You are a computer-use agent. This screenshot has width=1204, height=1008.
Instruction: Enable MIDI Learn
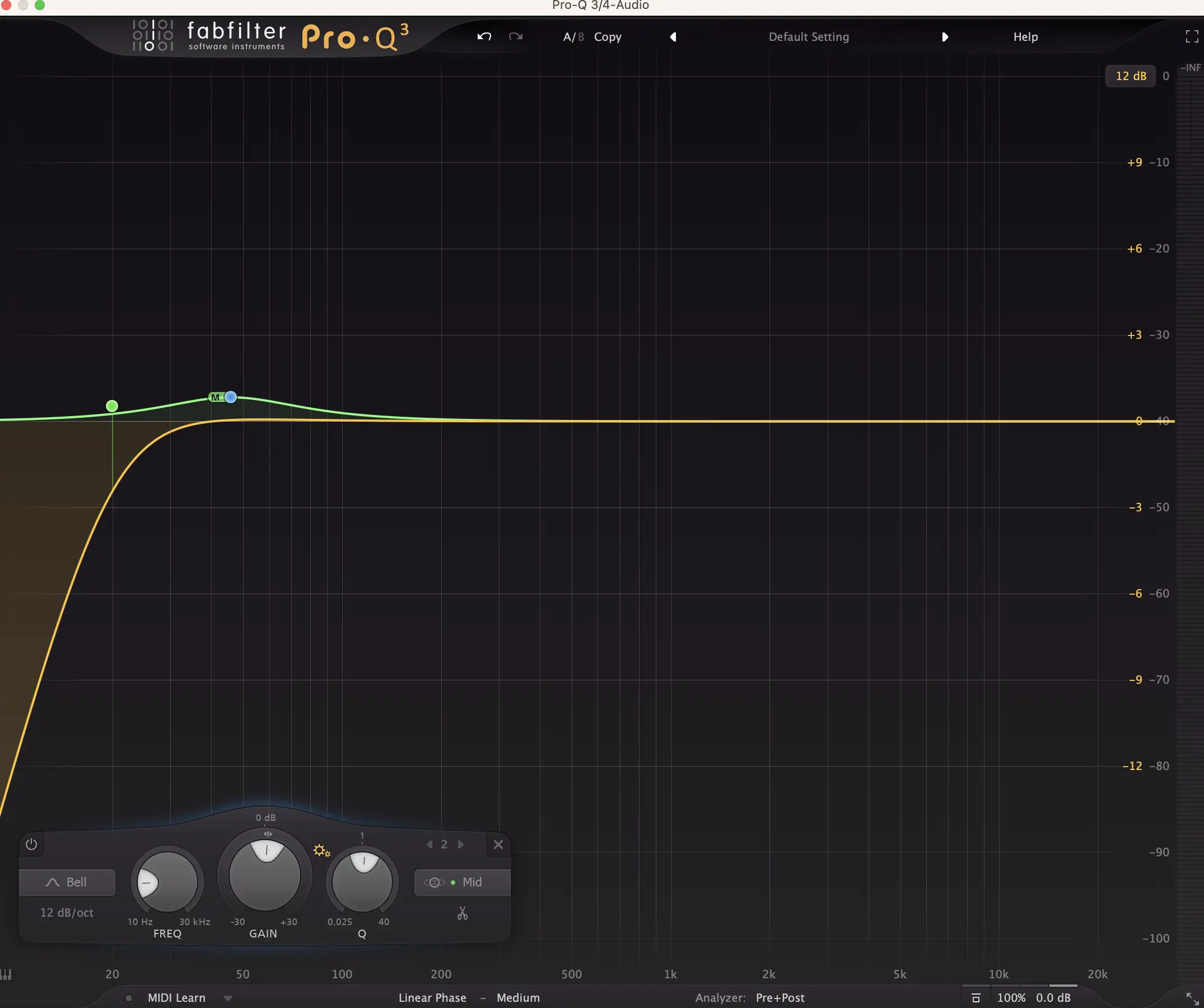[x=176, y=998]
